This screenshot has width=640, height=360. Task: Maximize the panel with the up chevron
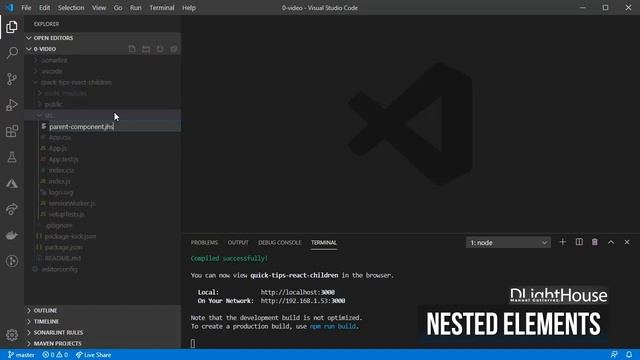(611, 242)
